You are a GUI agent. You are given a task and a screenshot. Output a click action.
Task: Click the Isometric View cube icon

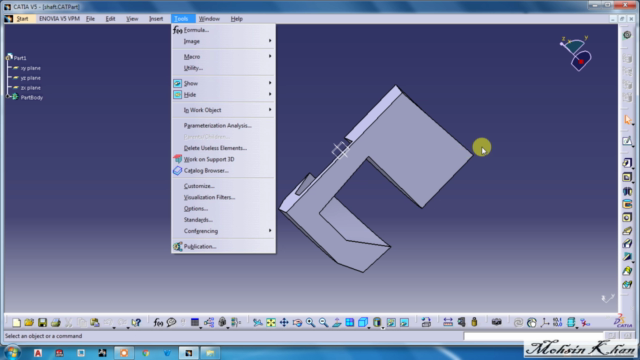click(362, 322)
